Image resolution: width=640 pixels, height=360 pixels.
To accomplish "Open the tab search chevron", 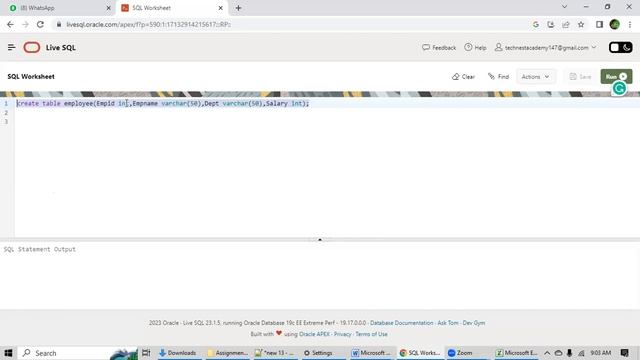I will (x=564, y=7).
